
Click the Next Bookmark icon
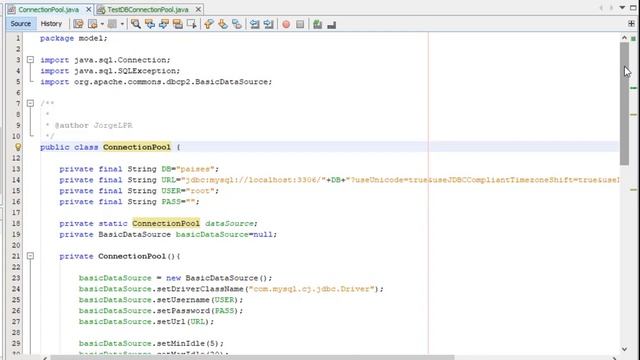point(222,24)
